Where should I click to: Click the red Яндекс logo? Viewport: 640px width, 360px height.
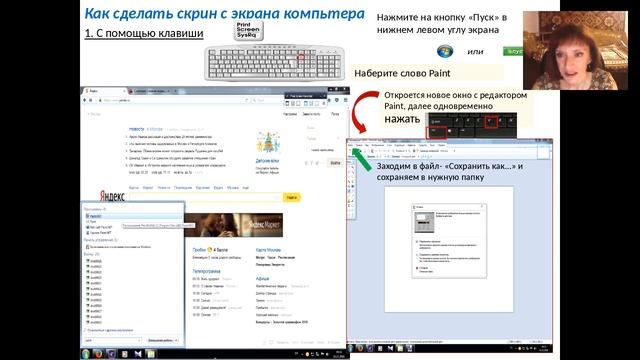[x=112, y=197]
